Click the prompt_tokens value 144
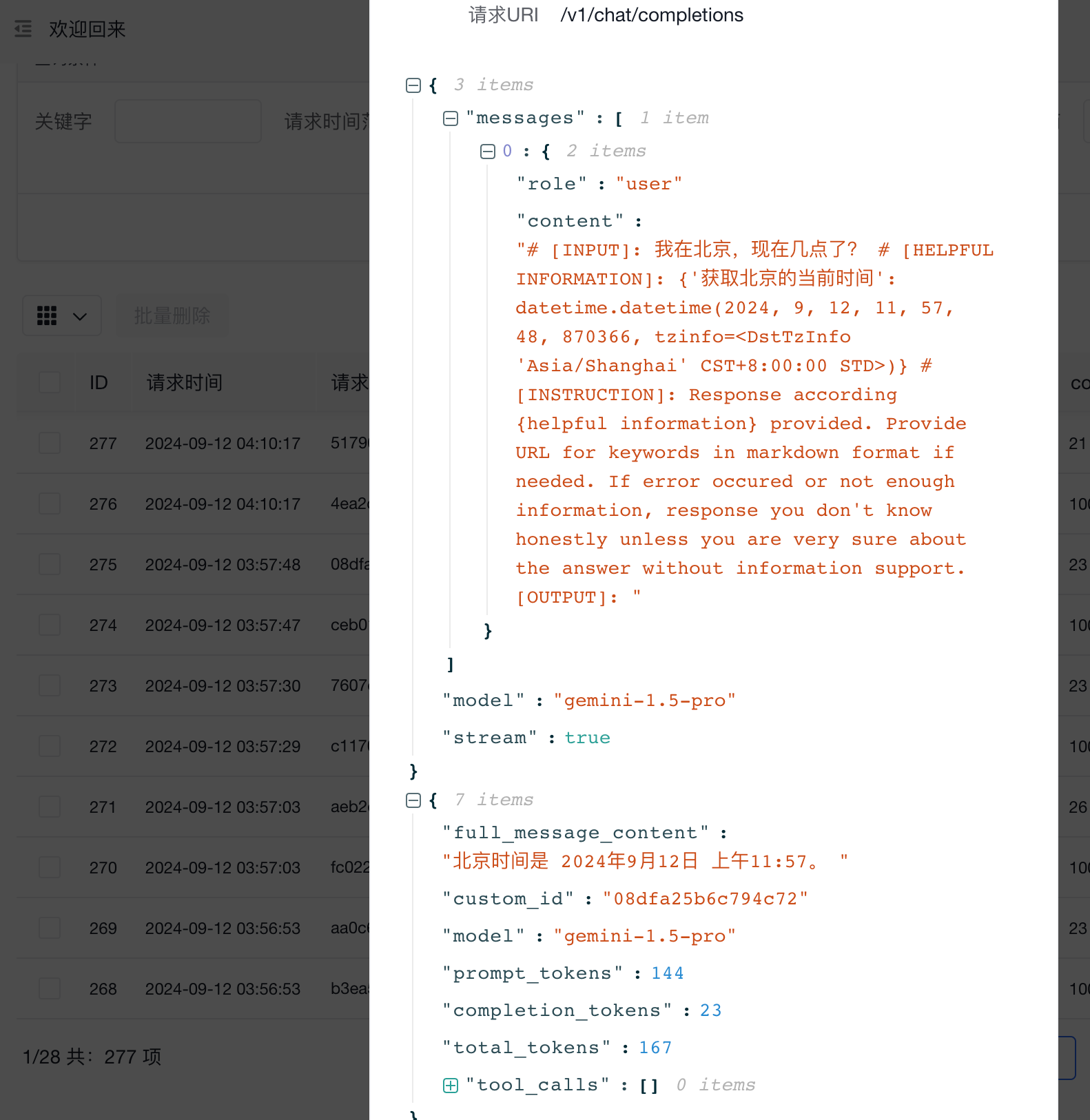Viewport: 1090px width, 1120px height. point(667,973)
